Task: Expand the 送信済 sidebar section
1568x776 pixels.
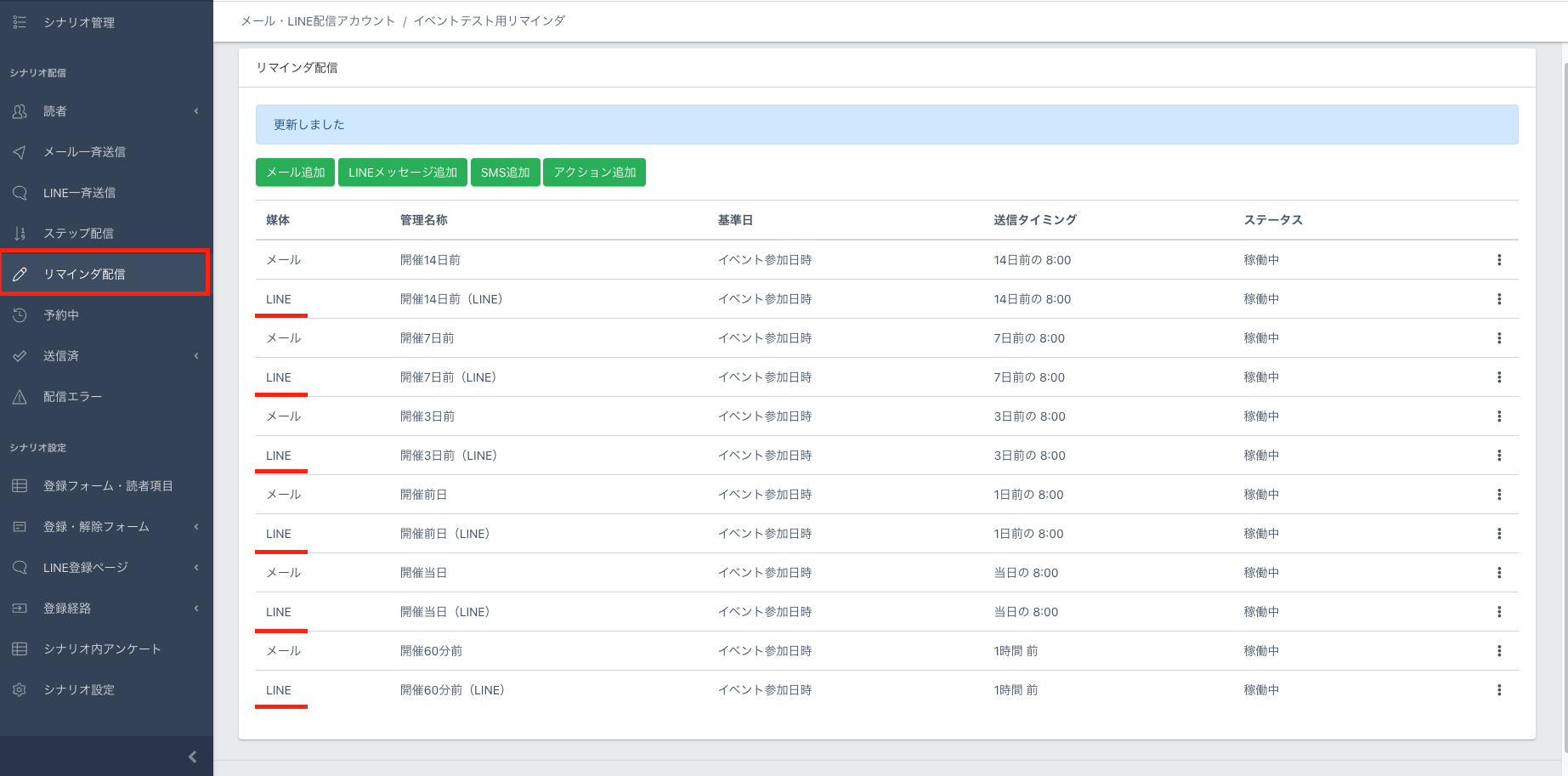Action: (196, 356)
